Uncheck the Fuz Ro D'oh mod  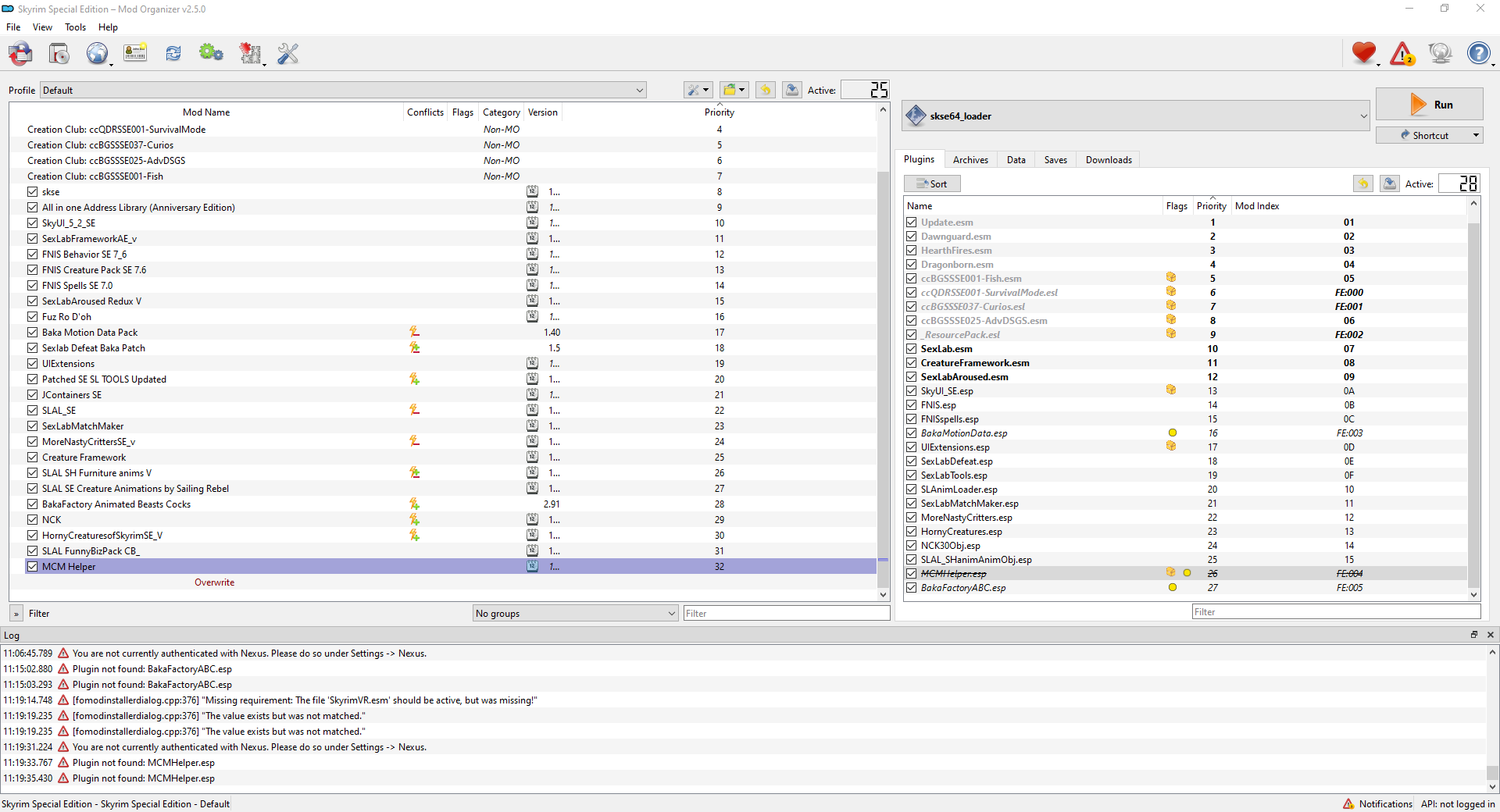point(32,316)
